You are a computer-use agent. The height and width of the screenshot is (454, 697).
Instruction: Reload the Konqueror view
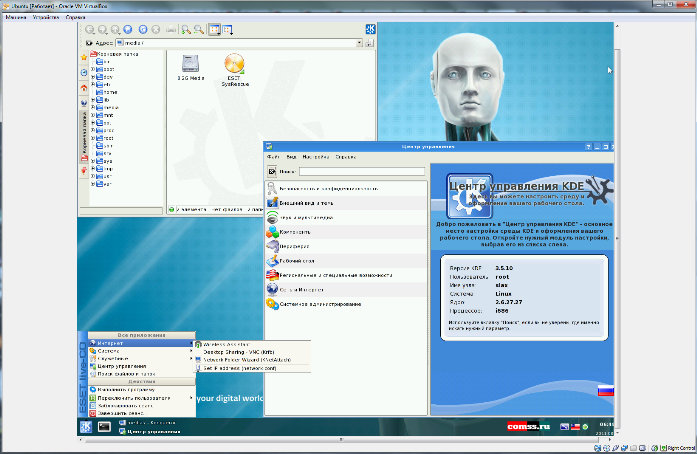[x=143, y=29]
